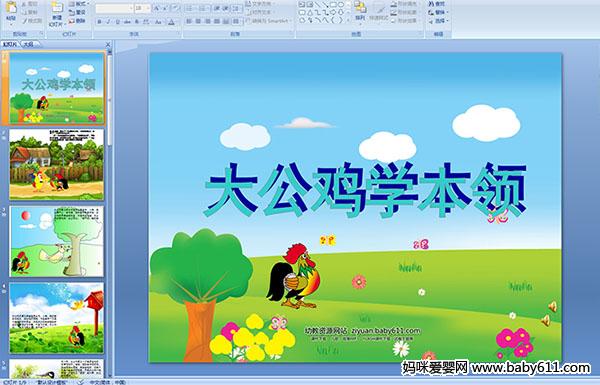600x385 pixels.
Task: Open the Convert to SmartArt dropdown
Action: tap(269, 21)
